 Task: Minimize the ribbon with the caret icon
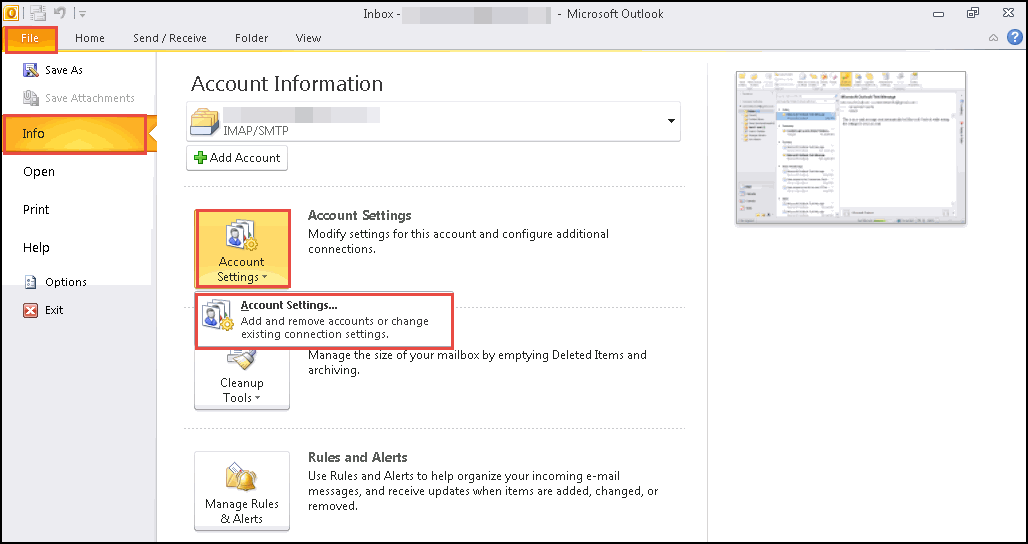(993, 38)
